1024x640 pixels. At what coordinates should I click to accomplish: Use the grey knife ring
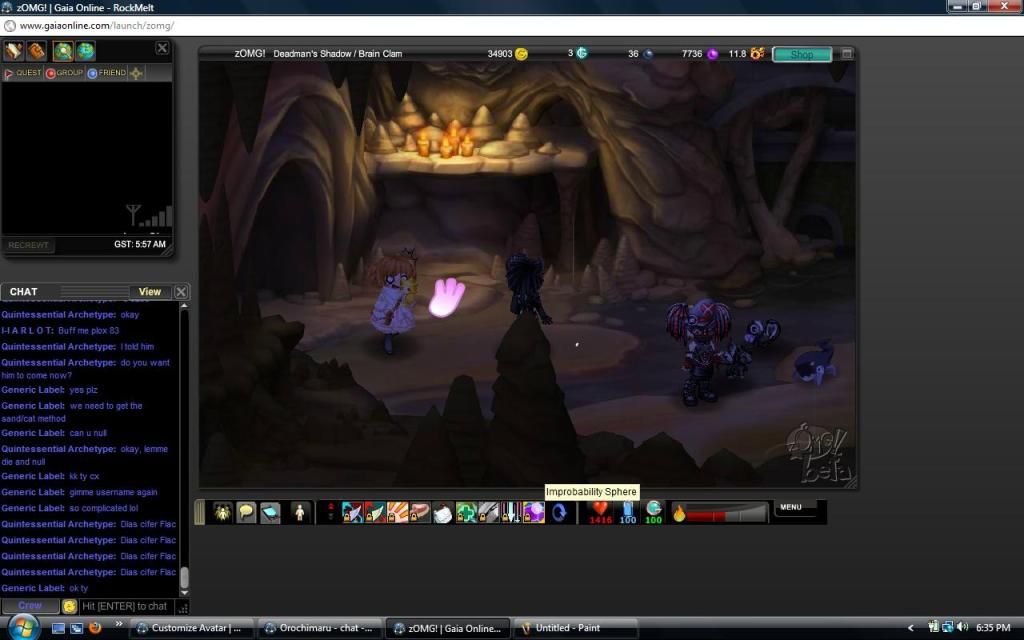click(x=488, y=513)
